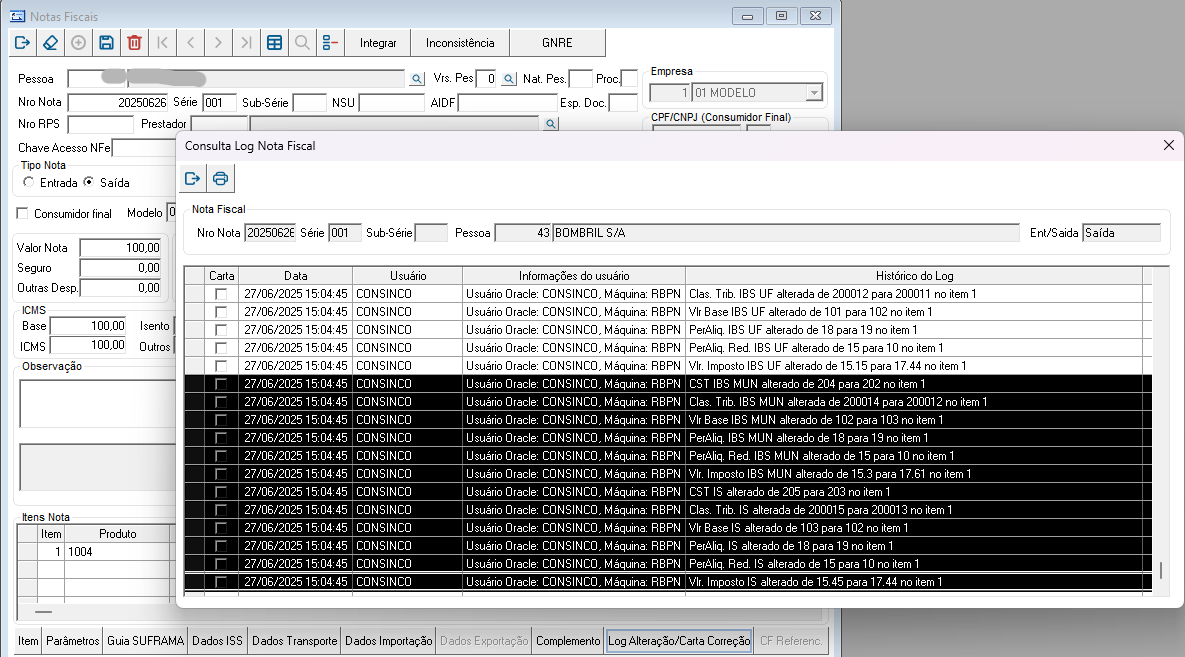The height and width of the screenshot is (657, 1185).
Task: Open the Complemento tab
Action: 568,641
